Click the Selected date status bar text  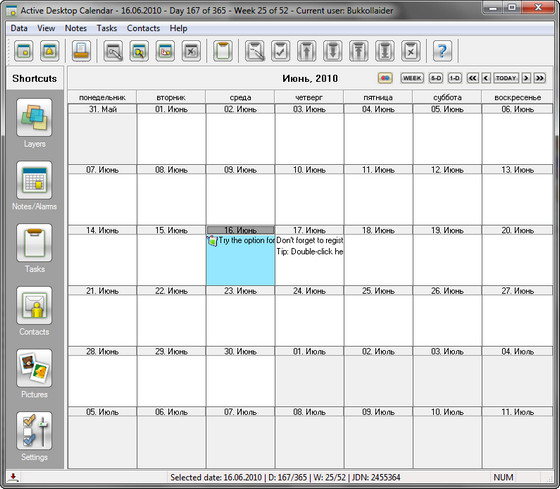pyautogui.click(x=285, y=477)
